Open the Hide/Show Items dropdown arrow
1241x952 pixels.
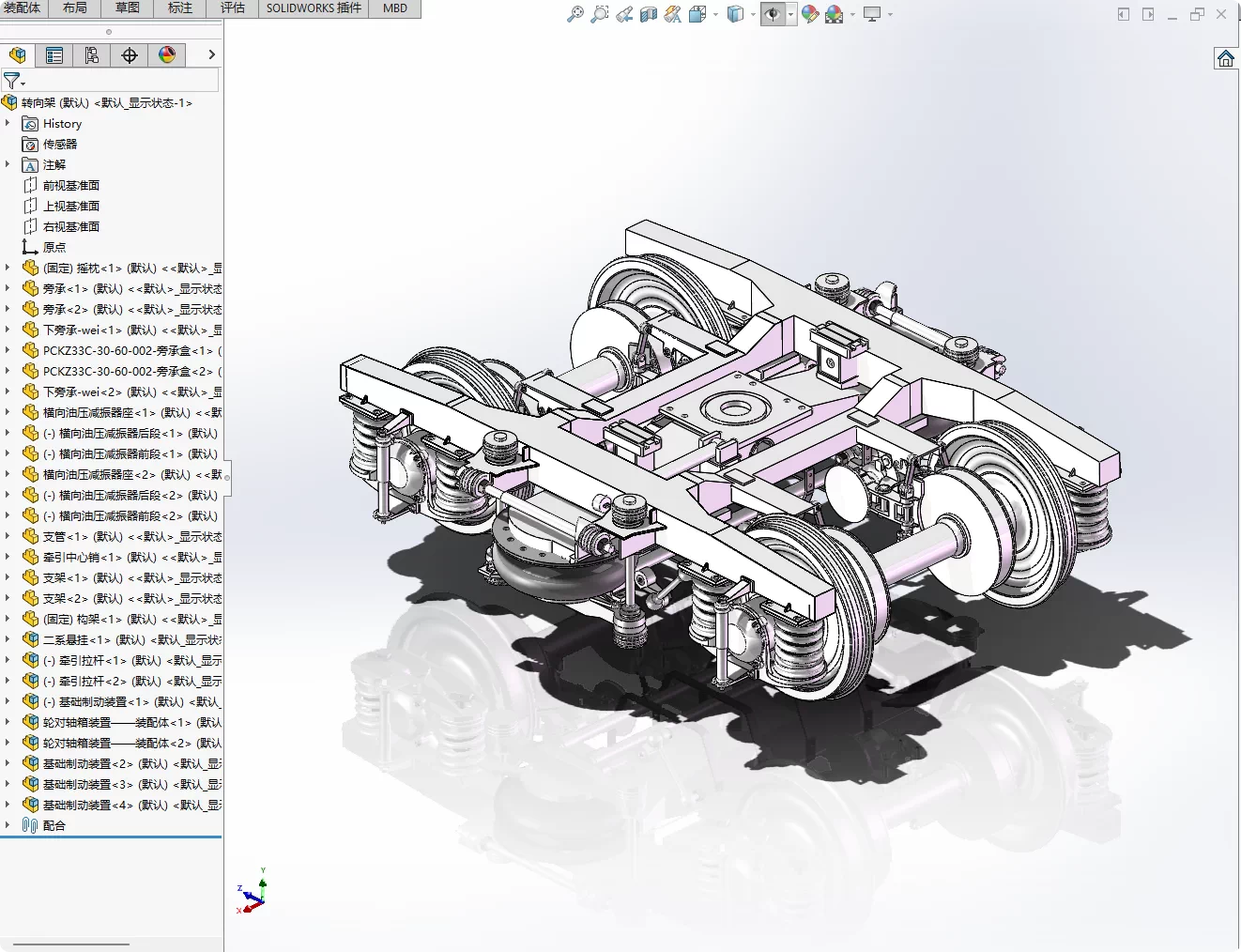790,14
